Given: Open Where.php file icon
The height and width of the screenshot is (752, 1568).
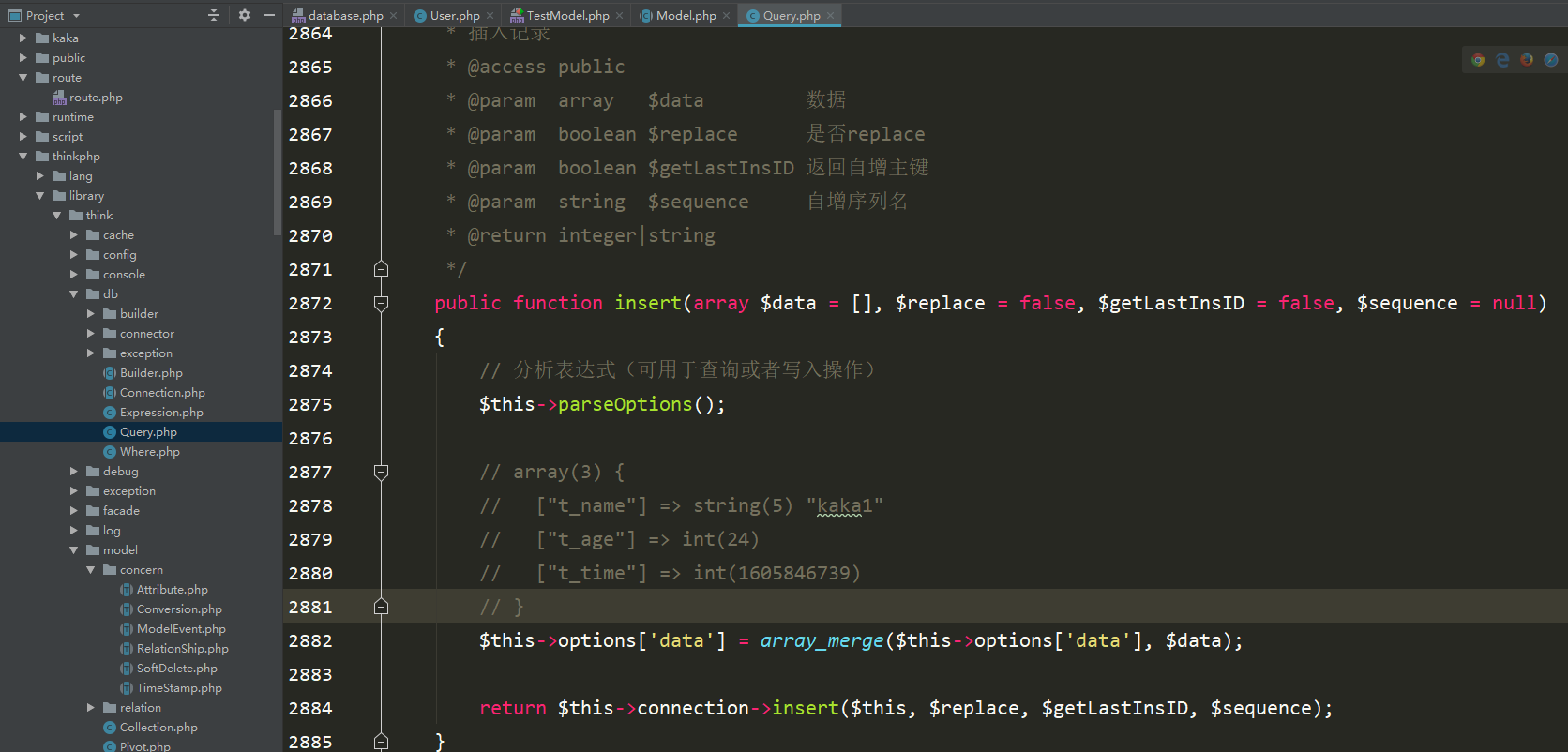Looking at the screenshot, I should tap(110, 452).
